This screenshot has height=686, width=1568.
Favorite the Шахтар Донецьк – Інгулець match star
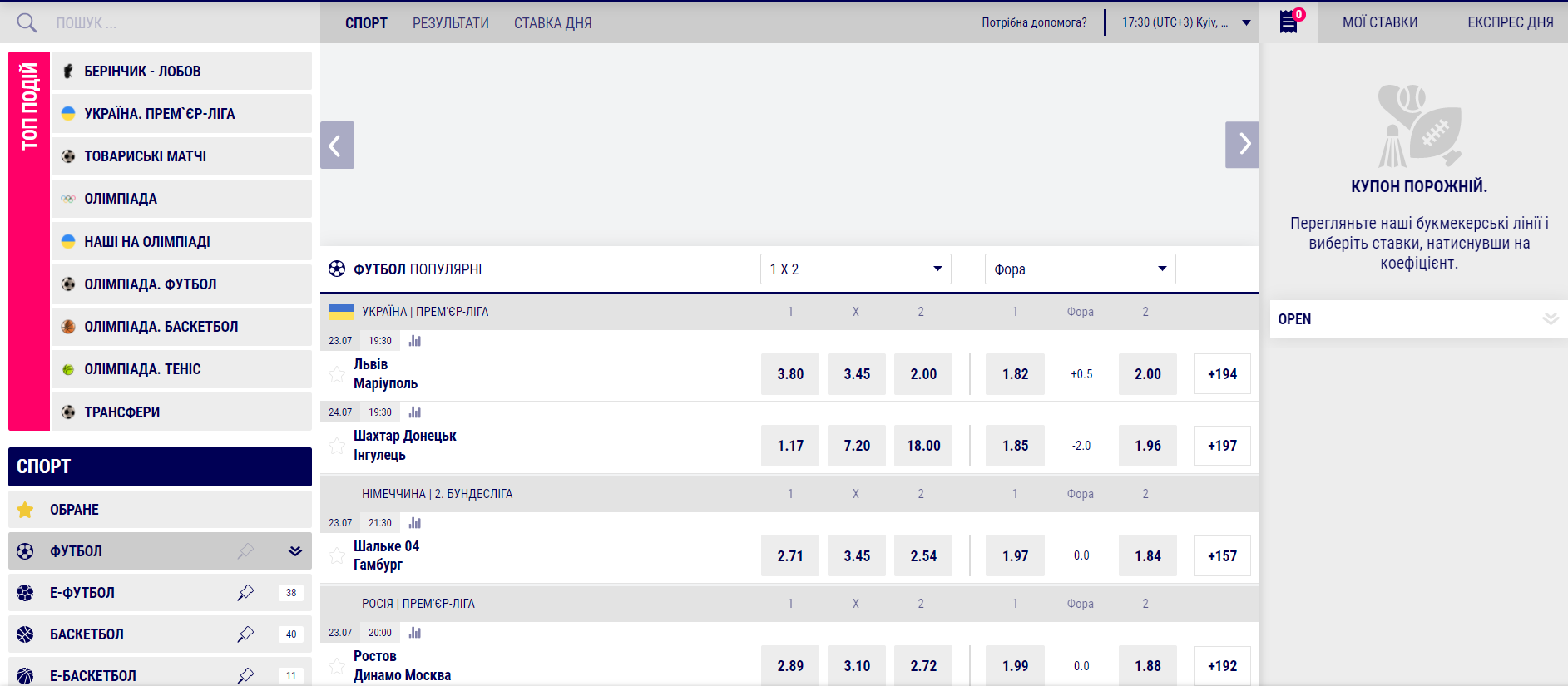(337, 446)
